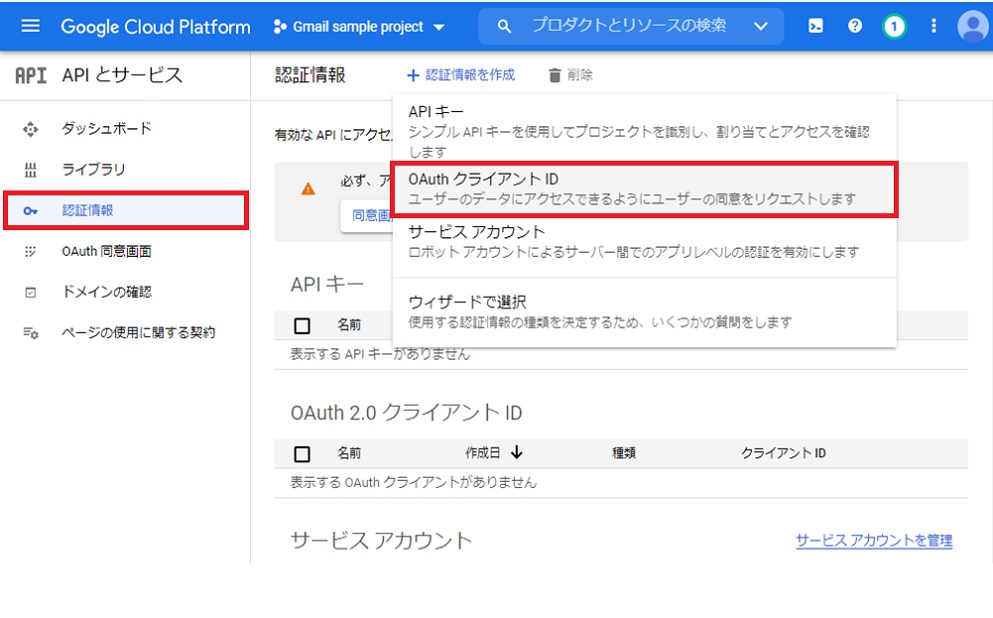Image resolution: width=993 pixels, height=618 pixels.
Task: View notifications via the numbered badge icon
Action: point(893,26)
